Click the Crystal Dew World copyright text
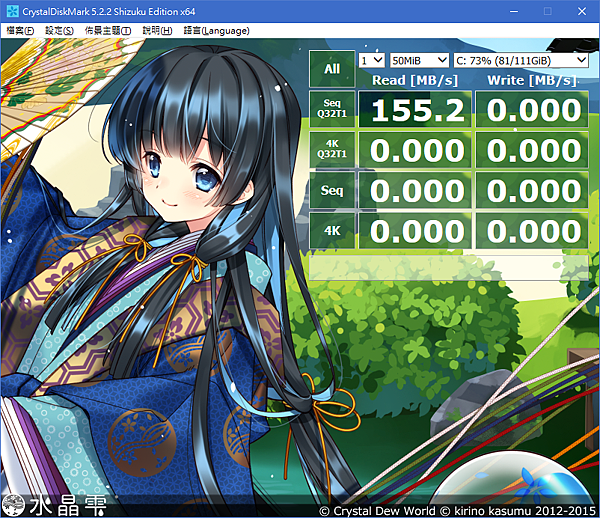 coord(457,511)
